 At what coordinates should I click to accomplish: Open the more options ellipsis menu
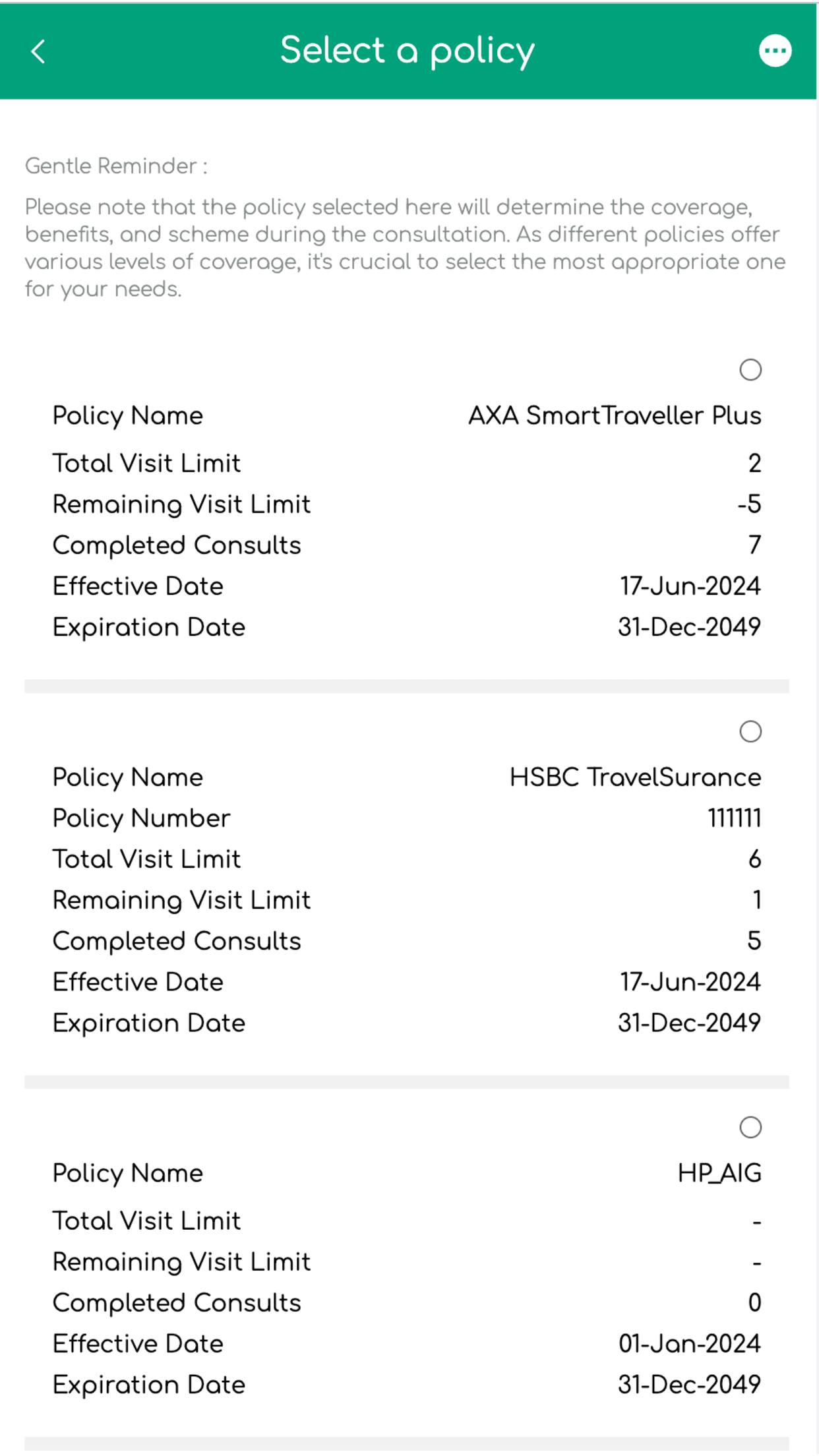(775, 51)
